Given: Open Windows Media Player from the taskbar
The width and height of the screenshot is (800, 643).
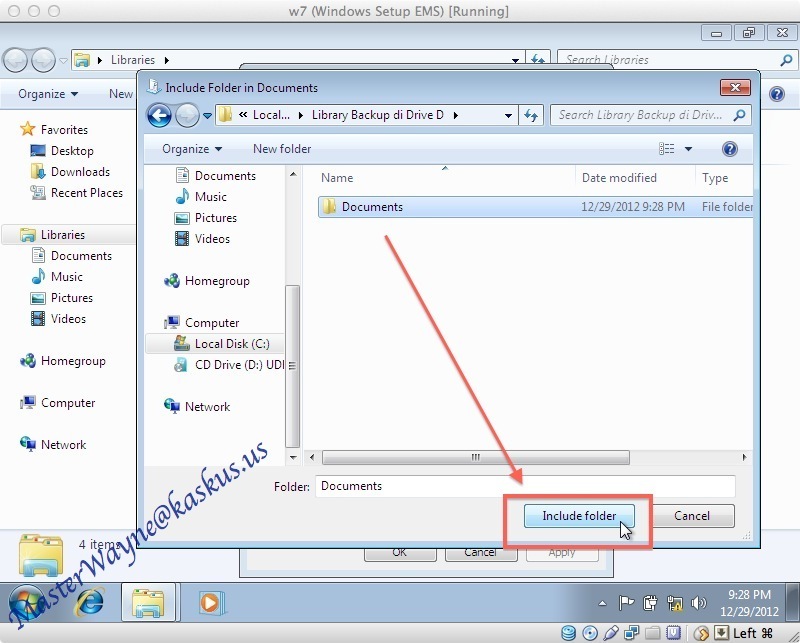Looking at the screenshot, I should click(x=210, y=603).
